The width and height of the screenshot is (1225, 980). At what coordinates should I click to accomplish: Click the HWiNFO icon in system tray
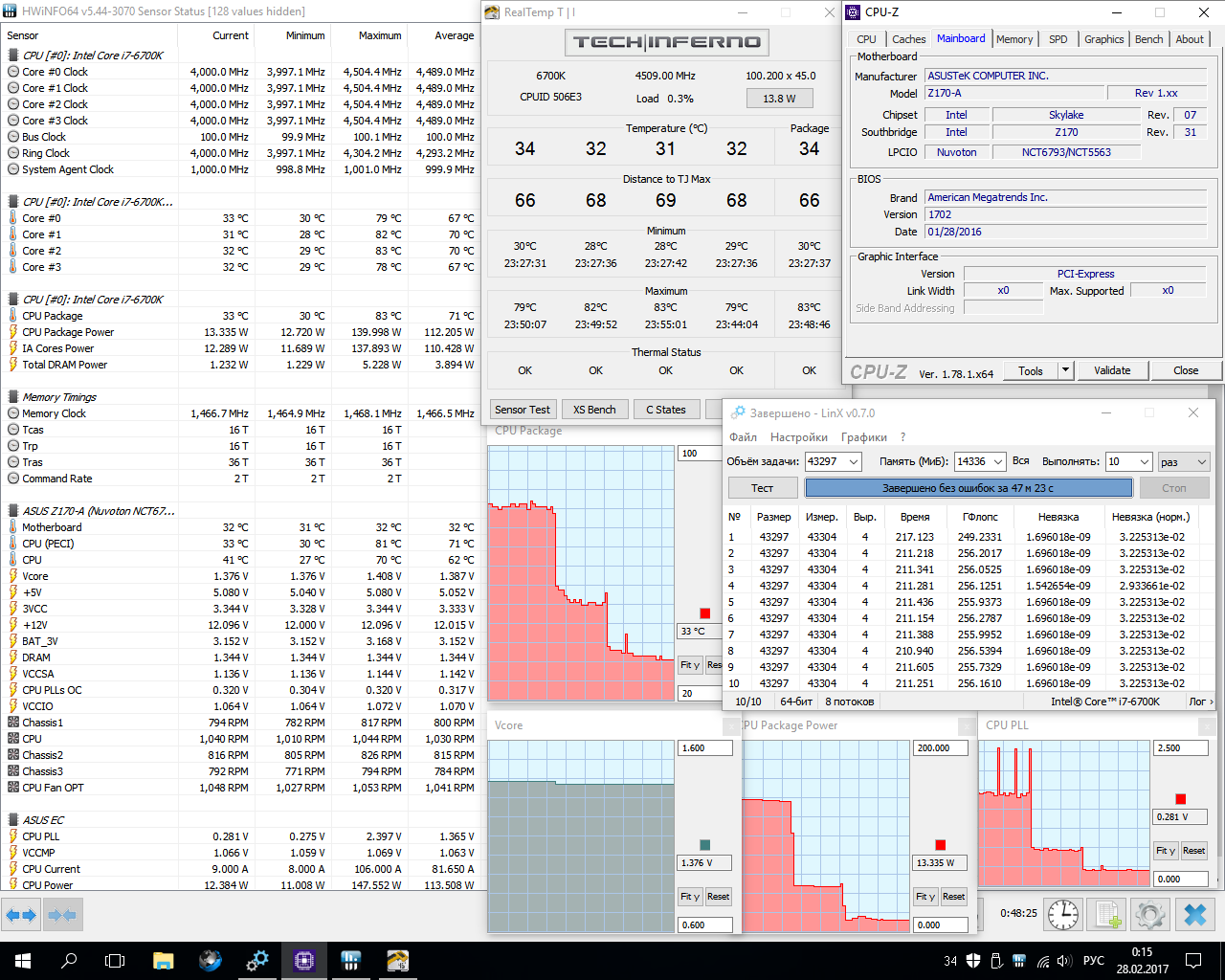click(x=1019, y=961)
